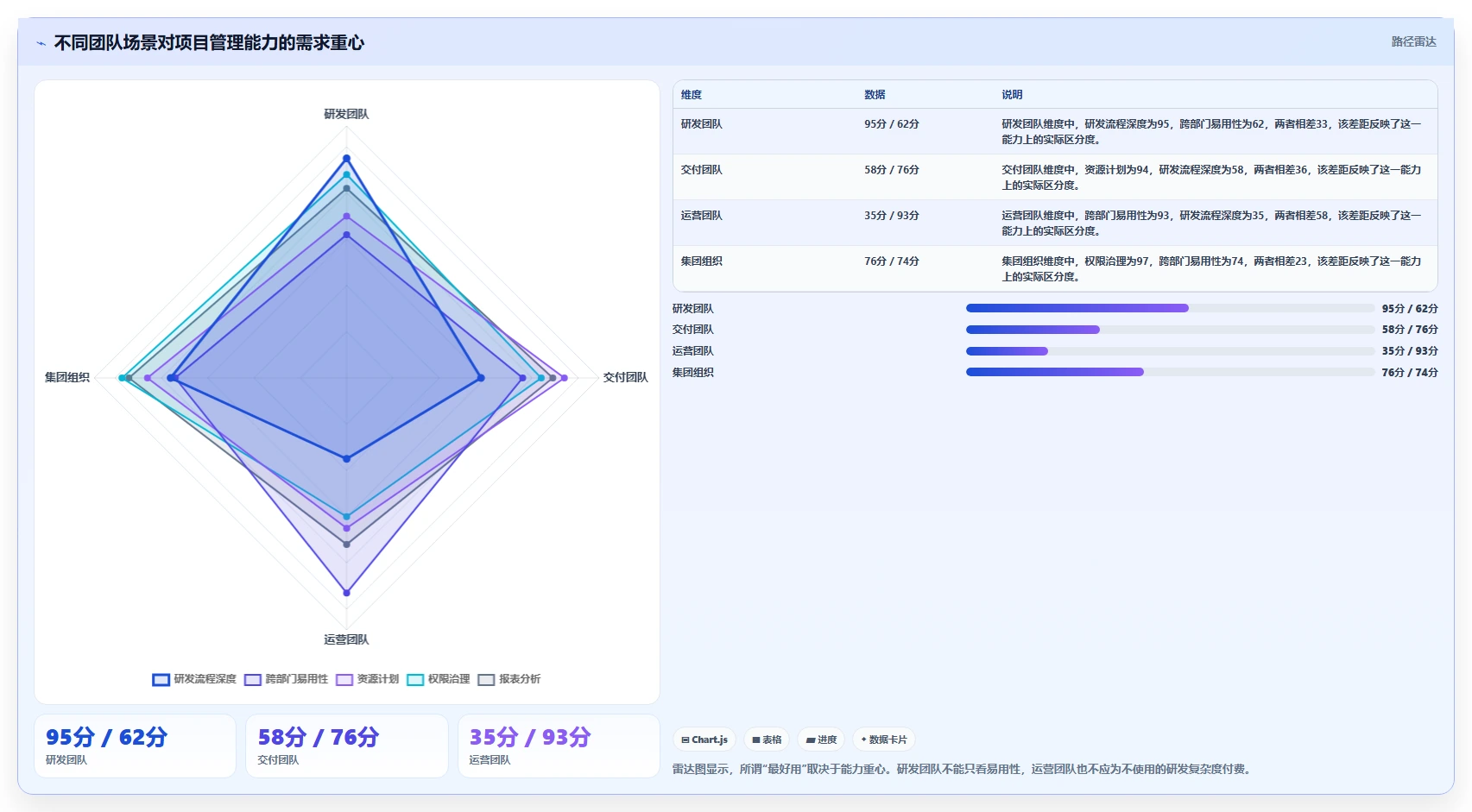Click the 路径雷达 tag in header
The image size is (1472, 812).
click(x=1413, y=41)
